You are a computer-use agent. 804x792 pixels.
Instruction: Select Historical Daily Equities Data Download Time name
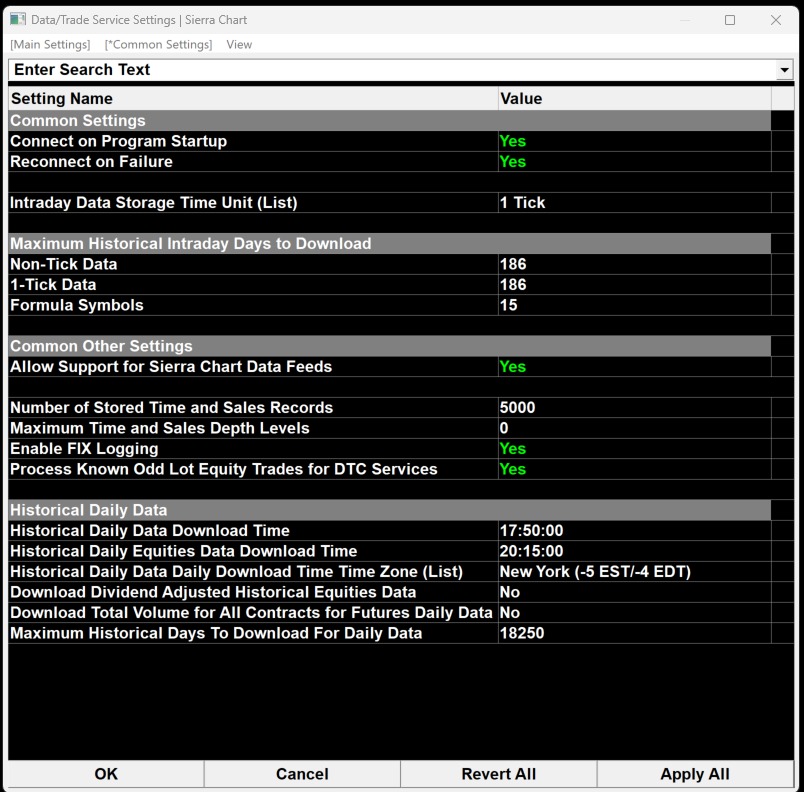coord(253,551)
